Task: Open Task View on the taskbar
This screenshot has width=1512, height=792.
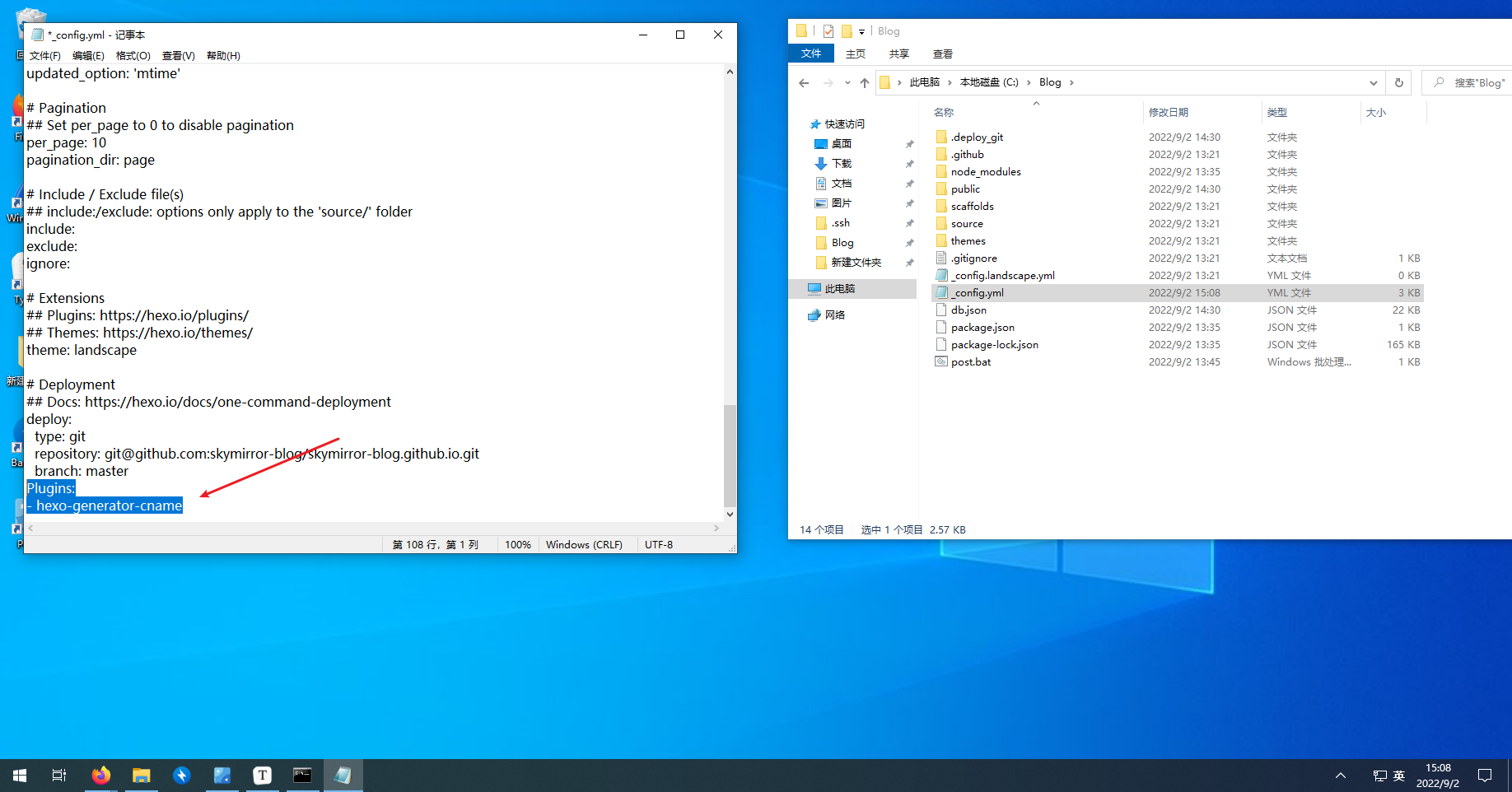Action: pyautogui.click(x=59, y=776)
